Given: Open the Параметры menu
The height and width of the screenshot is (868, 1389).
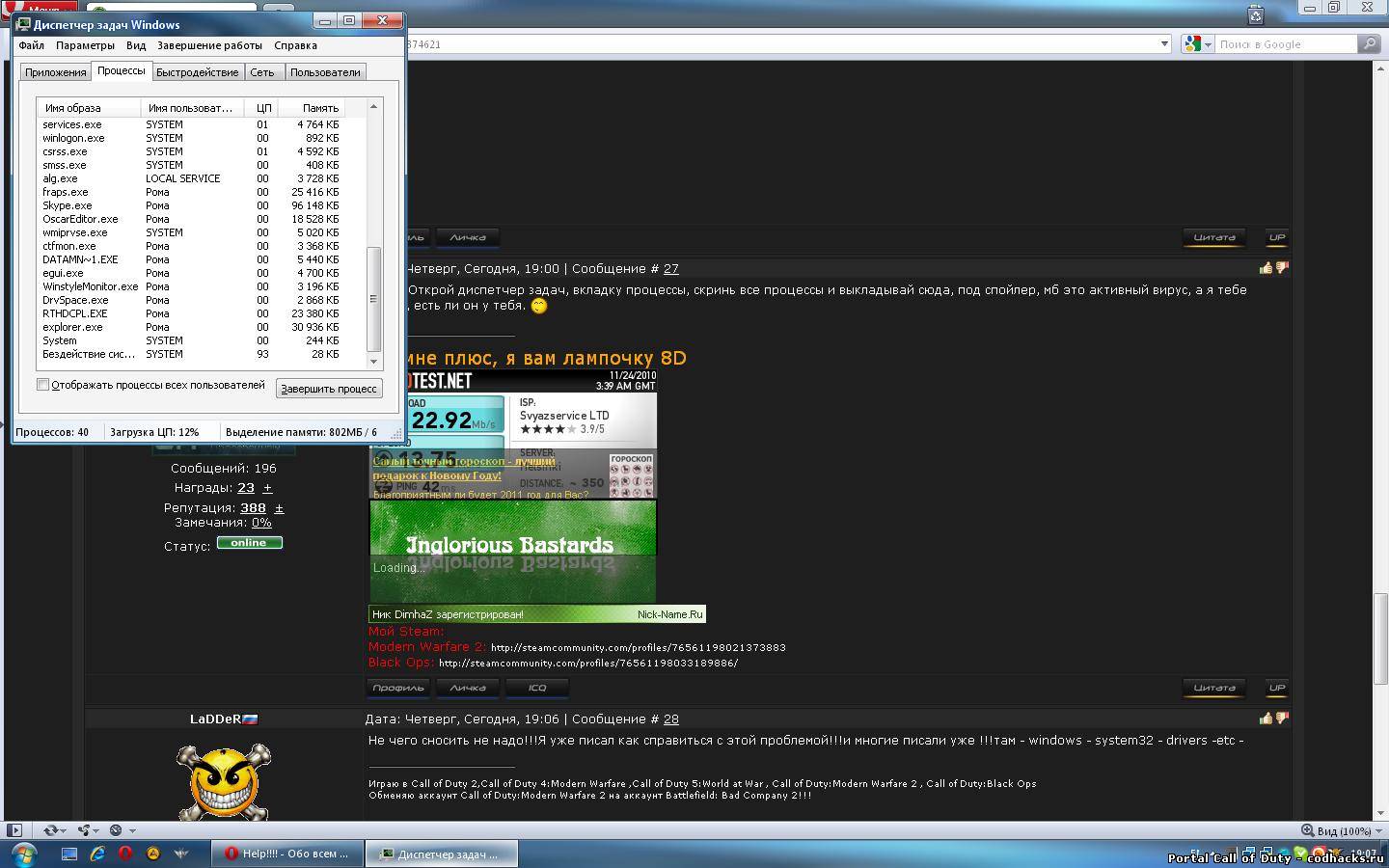Looking at the screenshot, I should coord(85,45).
